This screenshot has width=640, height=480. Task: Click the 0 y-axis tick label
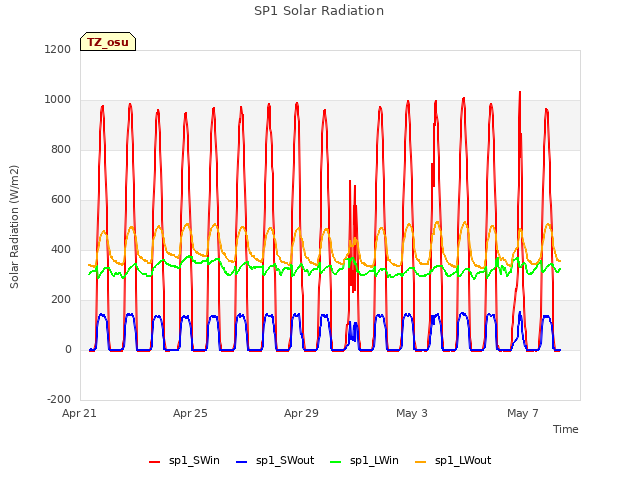[68, 349]
